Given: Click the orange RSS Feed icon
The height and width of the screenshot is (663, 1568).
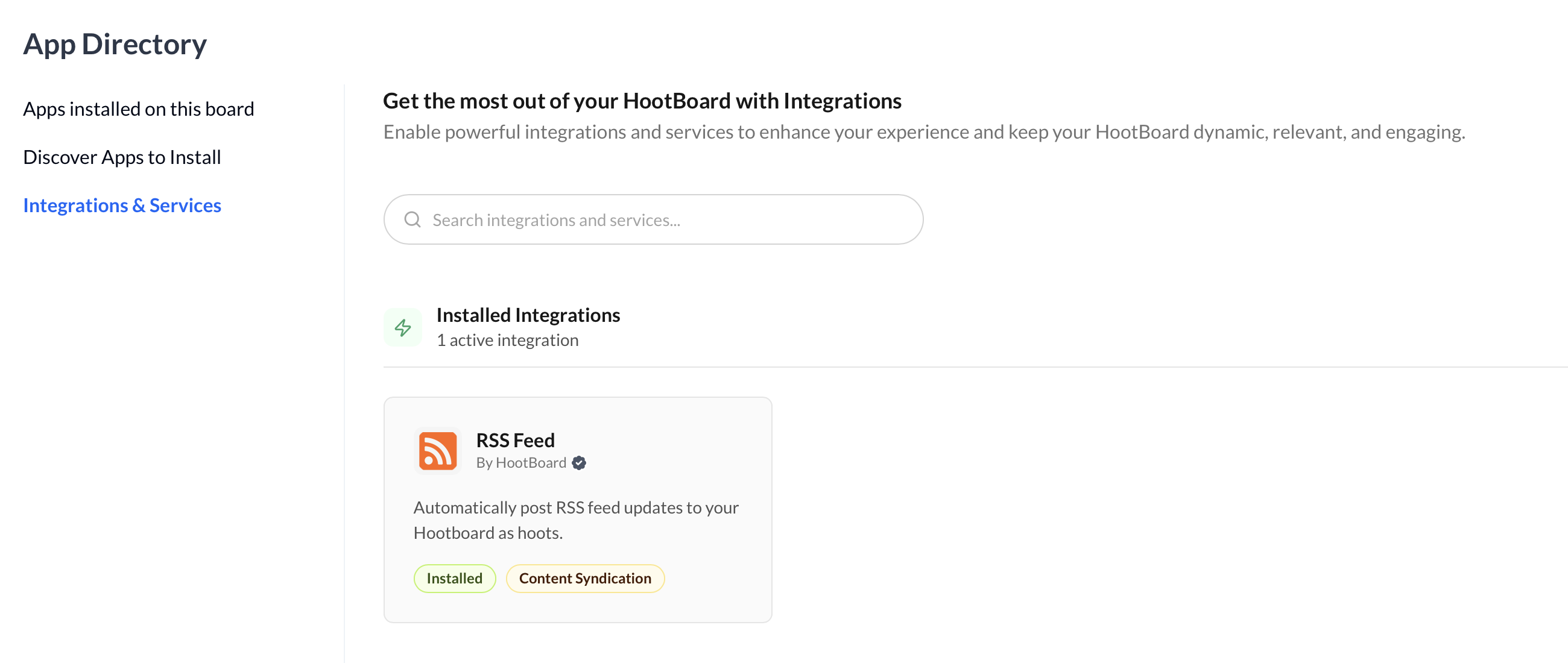Looking at the screenshot, I should pos(438,451).
